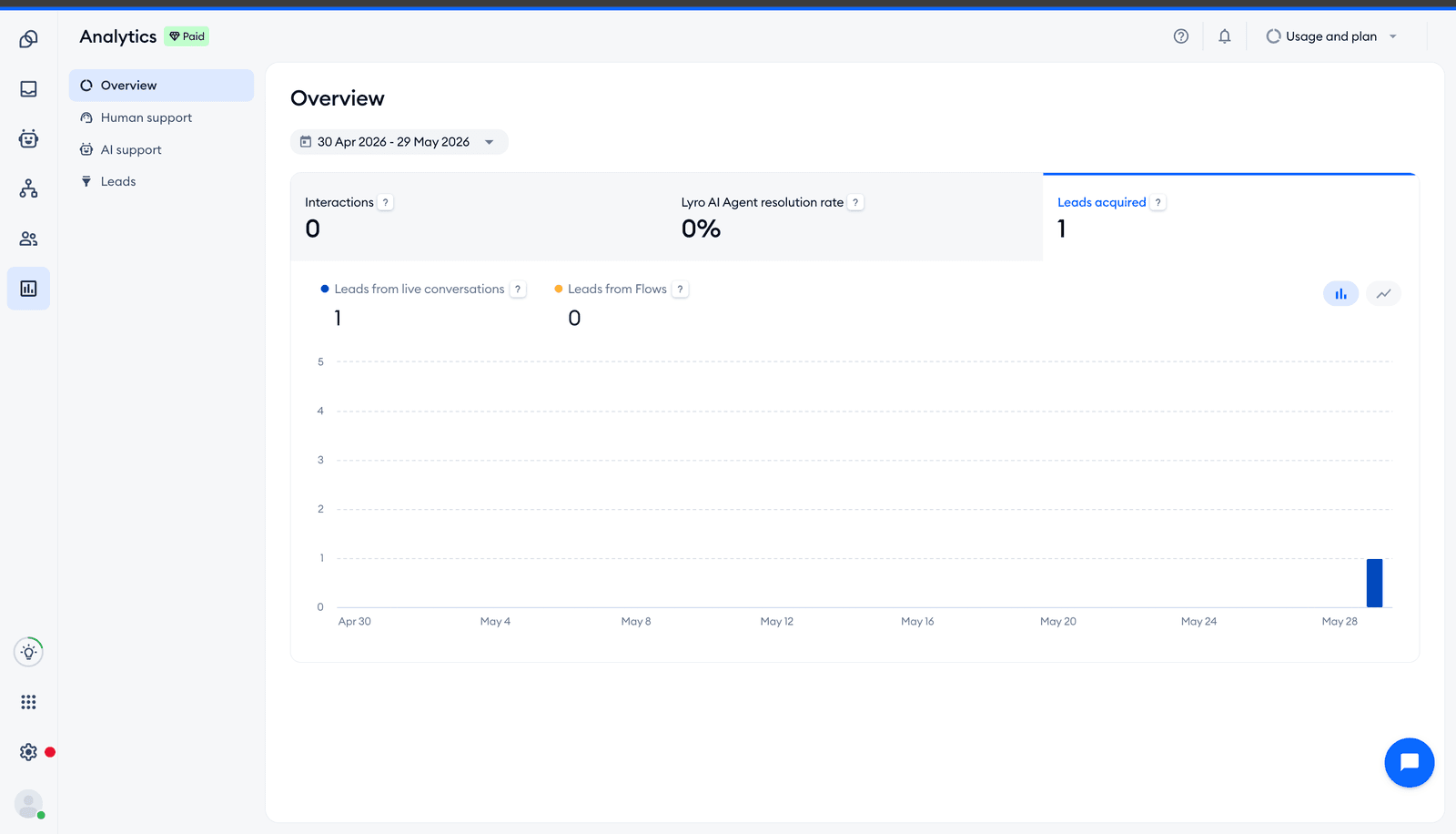Open Leads analytics section
The image size is (1456, 834).
pyautogui.click(x=161, y=181)
